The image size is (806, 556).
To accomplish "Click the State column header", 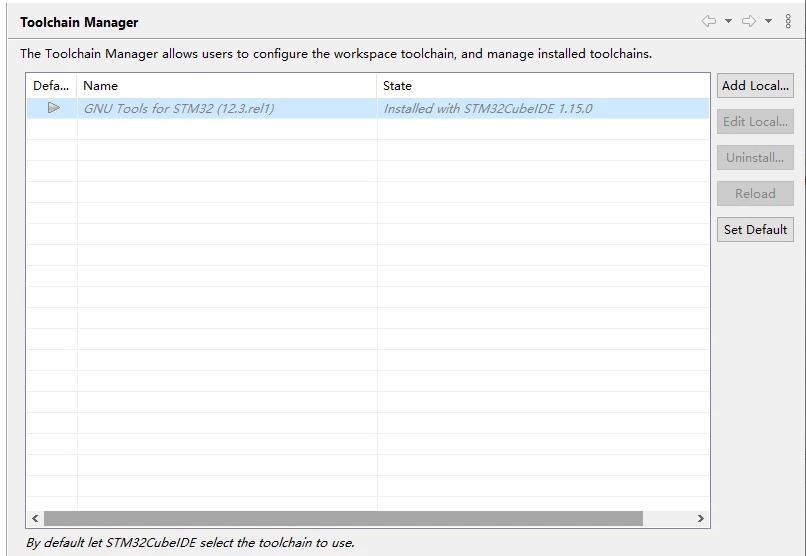I will [543, 86].
